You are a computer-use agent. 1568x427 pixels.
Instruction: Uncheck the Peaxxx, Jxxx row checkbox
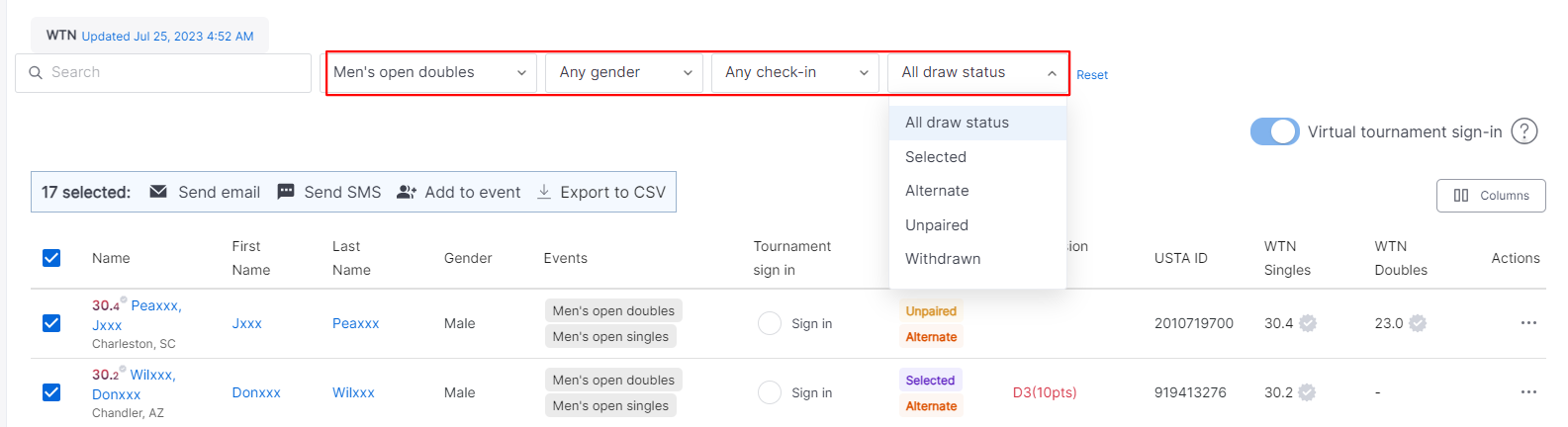(x=51, y=323)
